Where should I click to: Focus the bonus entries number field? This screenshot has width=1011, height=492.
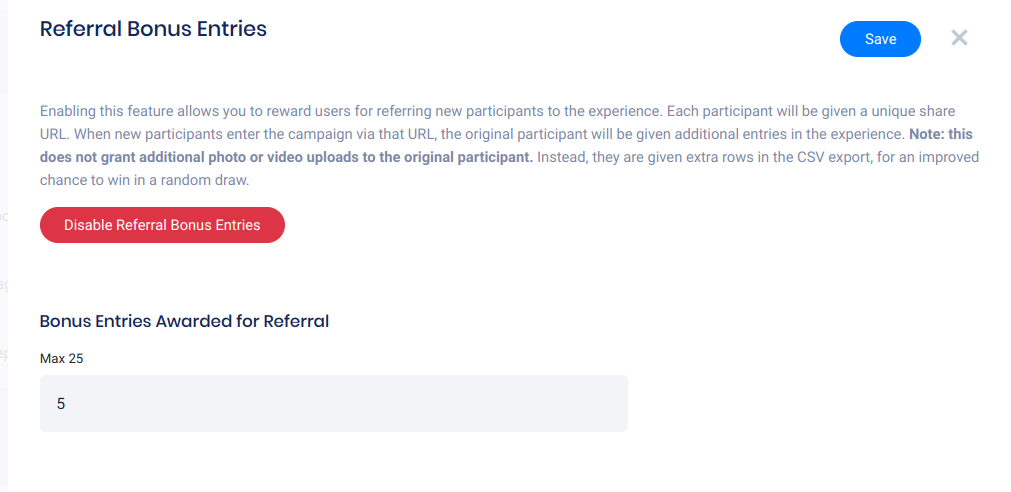(x=333, y=404)
